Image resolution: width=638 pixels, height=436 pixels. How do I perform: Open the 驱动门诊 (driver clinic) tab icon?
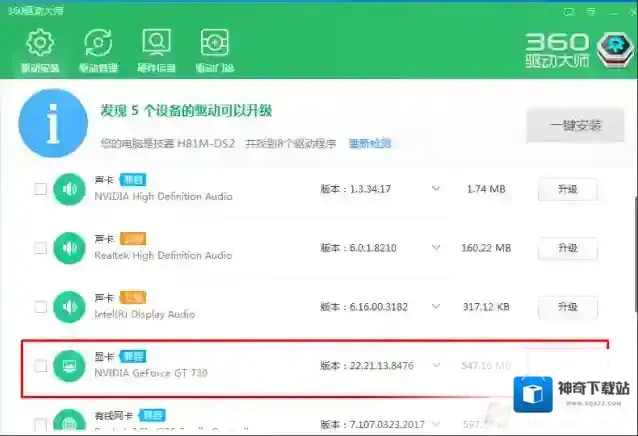click(214, 45)
